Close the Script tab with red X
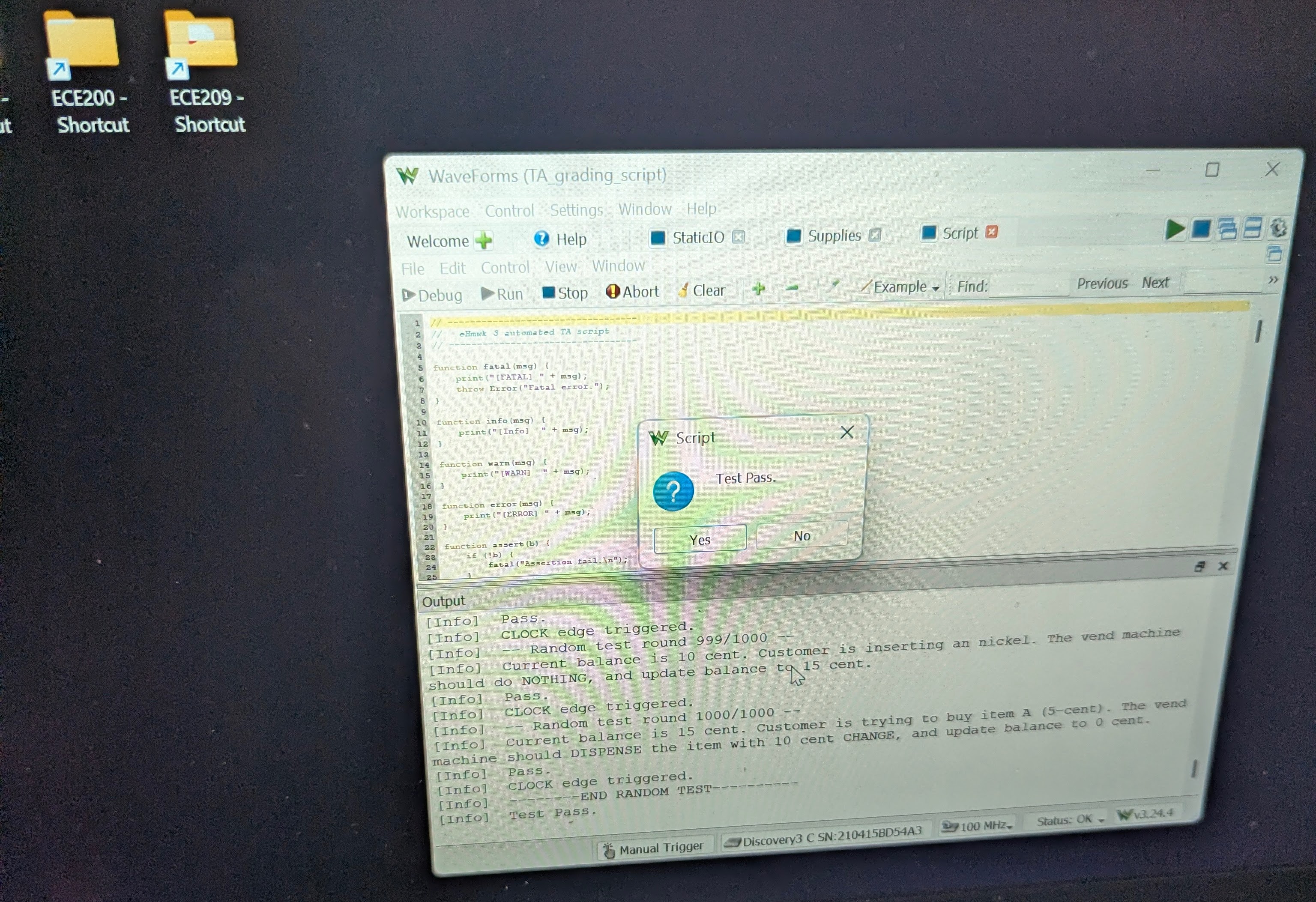1316x902 pixels. [x=992, y=232]
